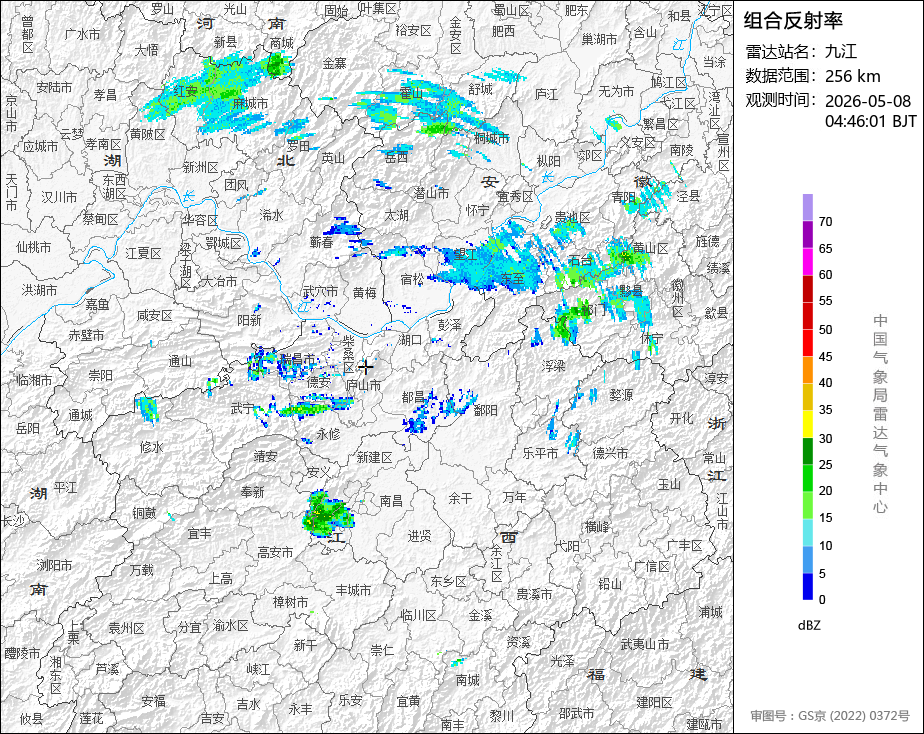Click the 大冶市 city label
This screenshot has width=924, height=734.
219,282
